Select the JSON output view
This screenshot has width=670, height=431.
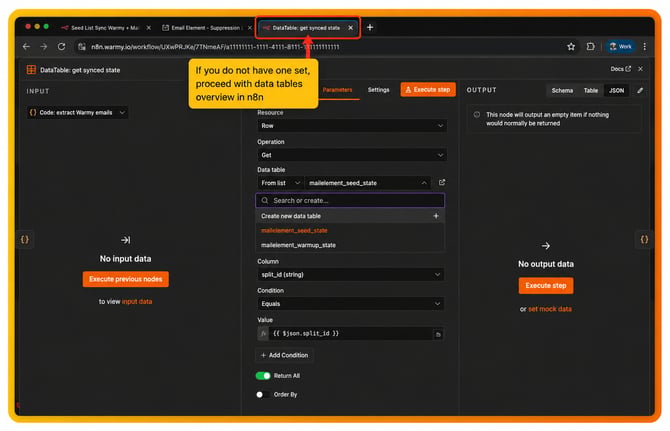pyautogui.click(x=616, y=91)
